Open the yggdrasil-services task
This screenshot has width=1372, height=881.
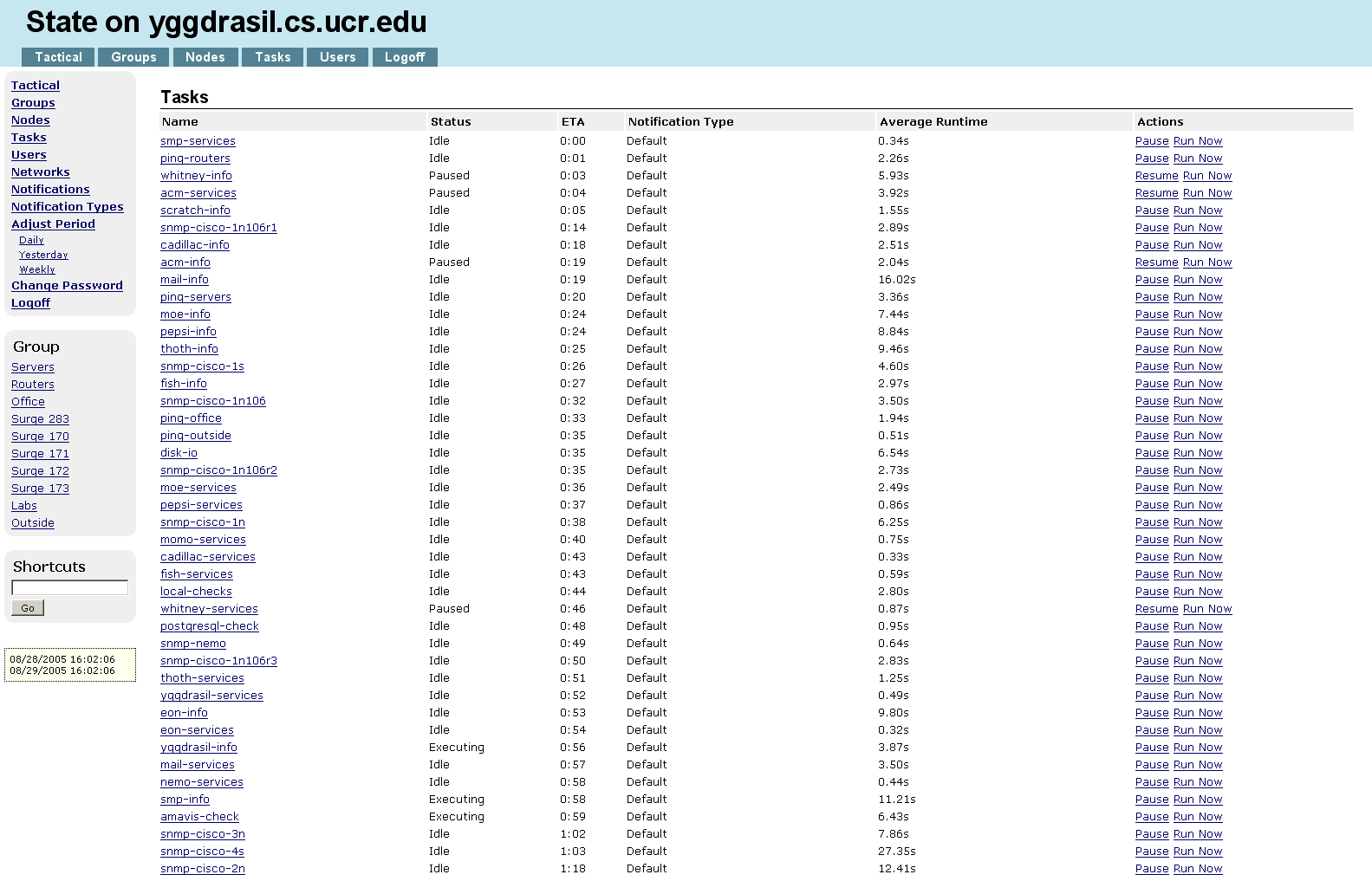coord(211,696)
